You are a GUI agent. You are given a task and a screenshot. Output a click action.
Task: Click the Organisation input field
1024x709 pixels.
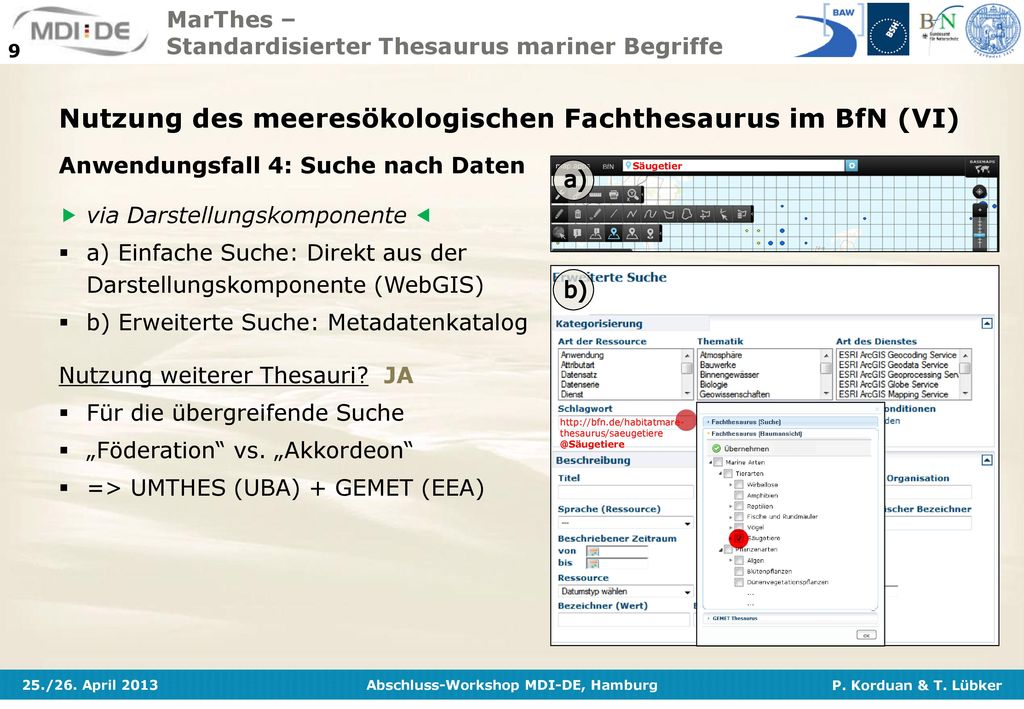point(929,492)
